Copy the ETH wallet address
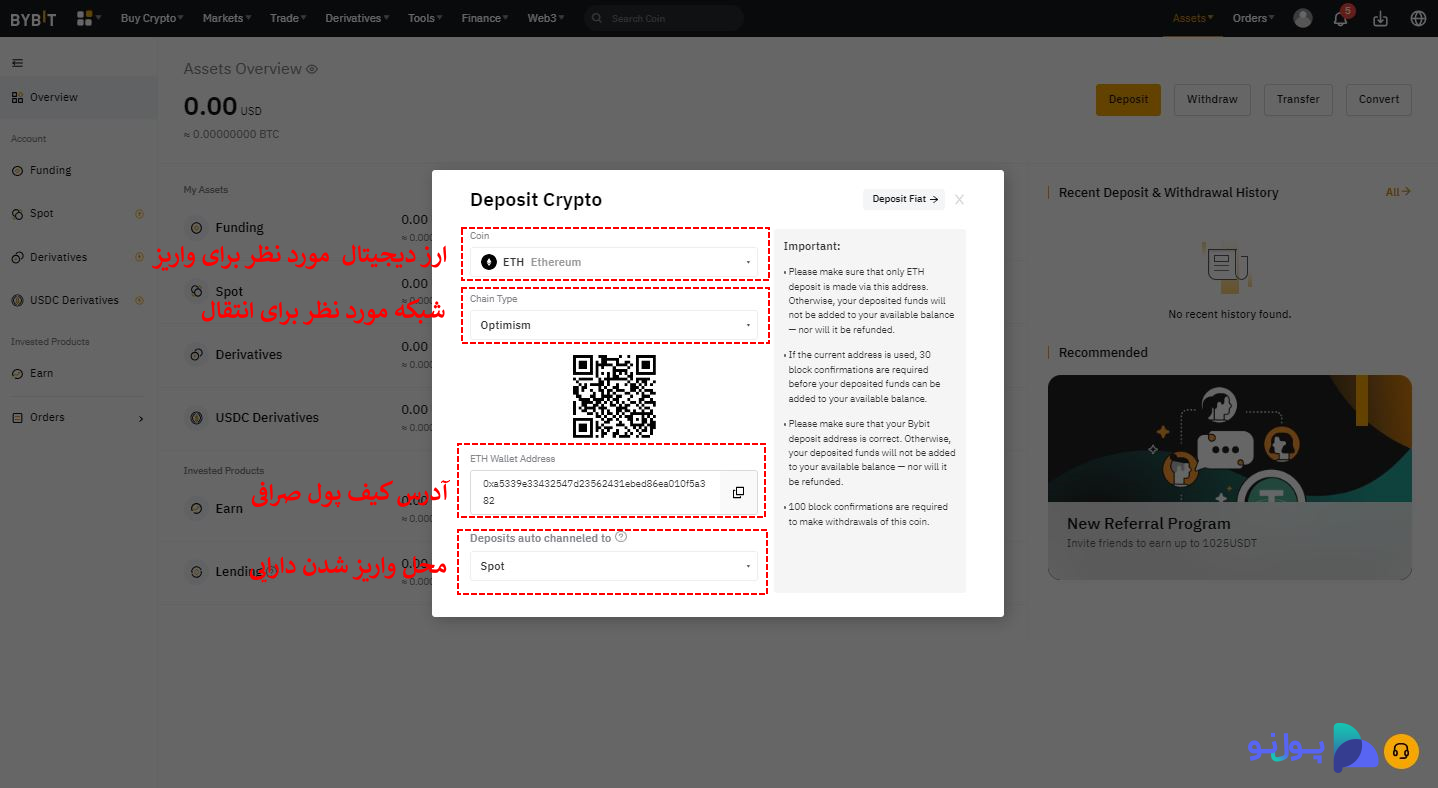The width and height of the screenshot is (1438, 788). coord(738,492)
